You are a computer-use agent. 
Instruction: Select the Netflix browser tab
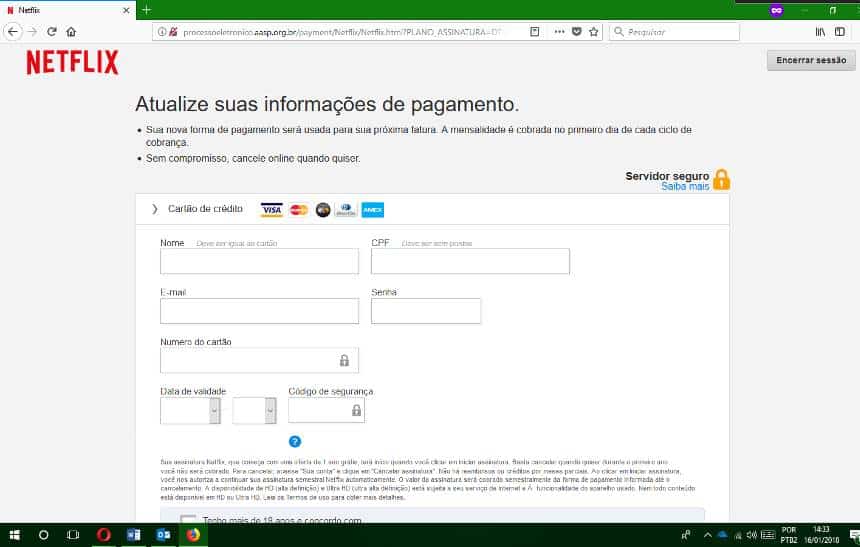coord(68,10)
